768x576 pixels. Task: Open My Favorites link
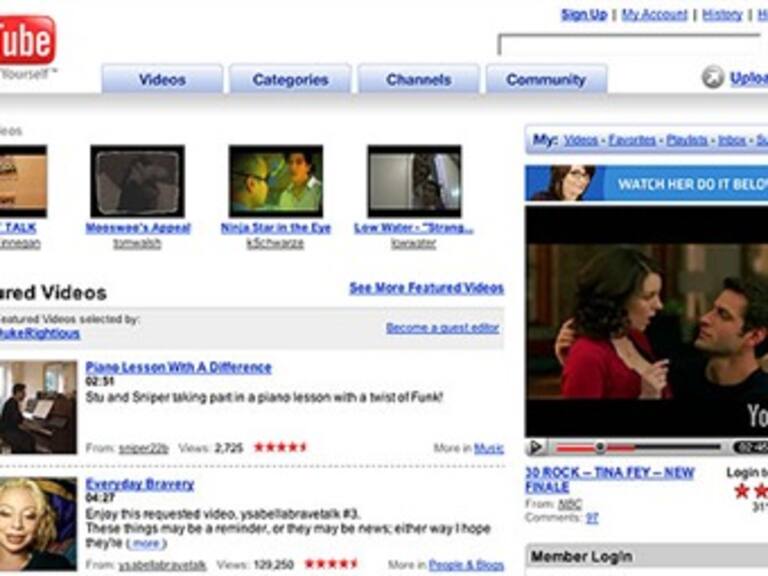632,141
